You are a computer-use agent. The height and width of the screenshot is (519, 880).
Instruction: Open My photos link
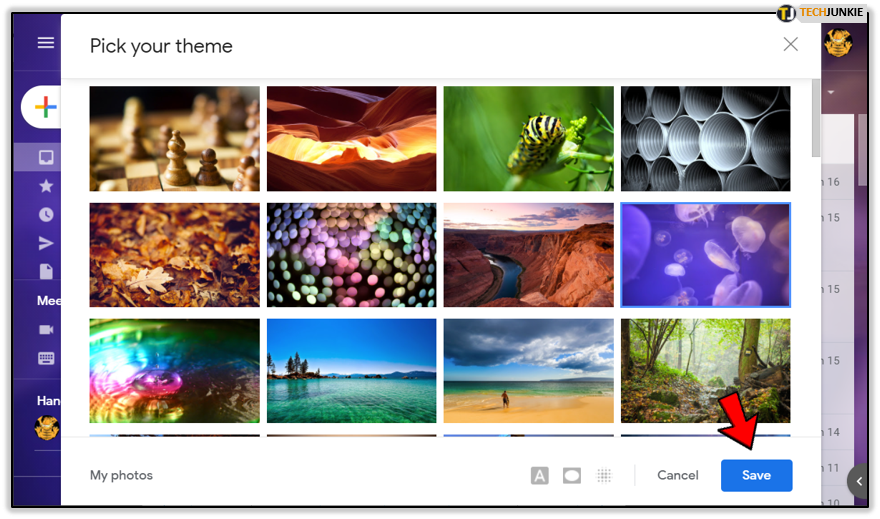[121, 475]
